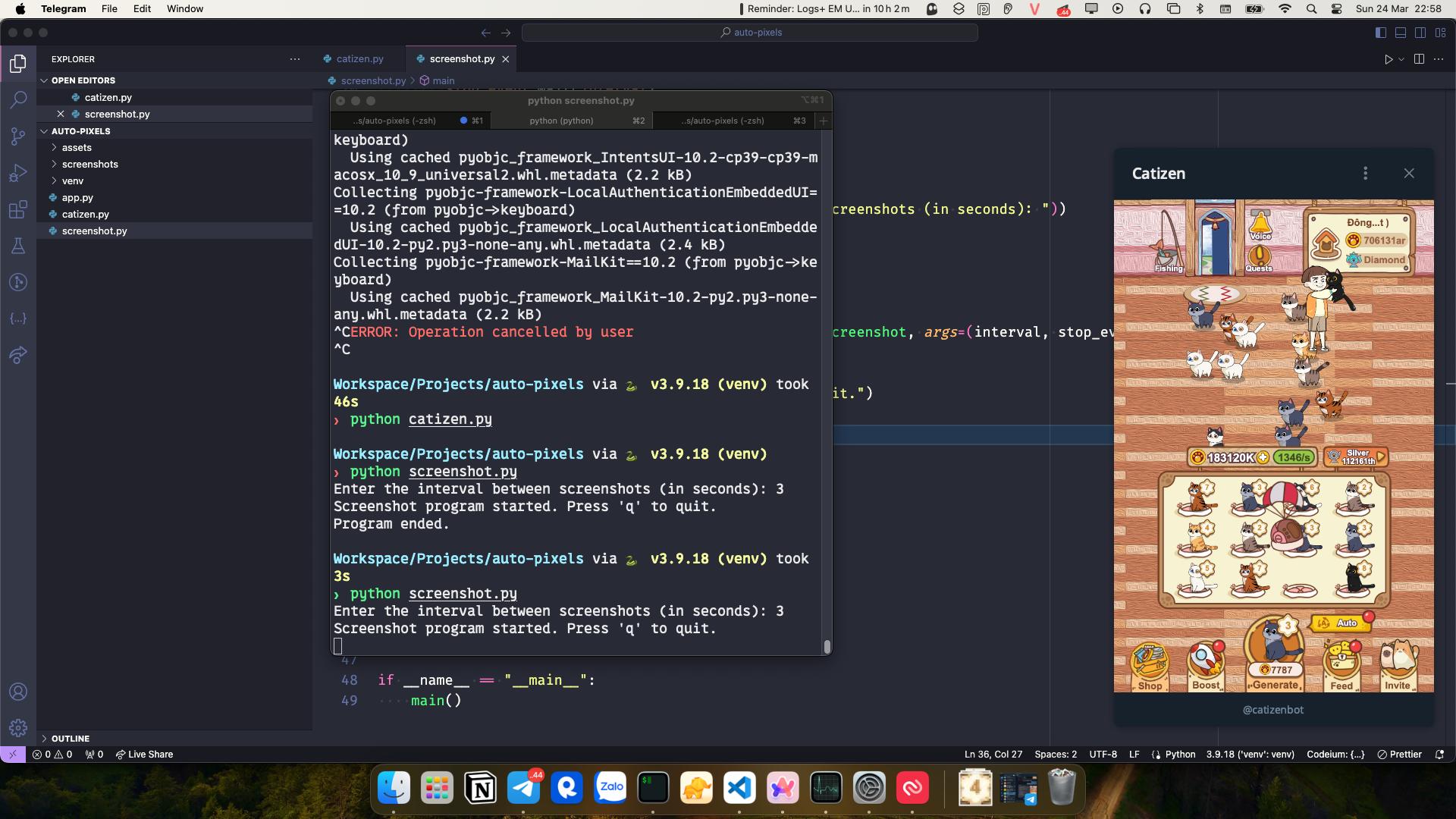1456x819 pixels.
Task: Click the Split Editor Right icon
Action: pos(1419,59)
